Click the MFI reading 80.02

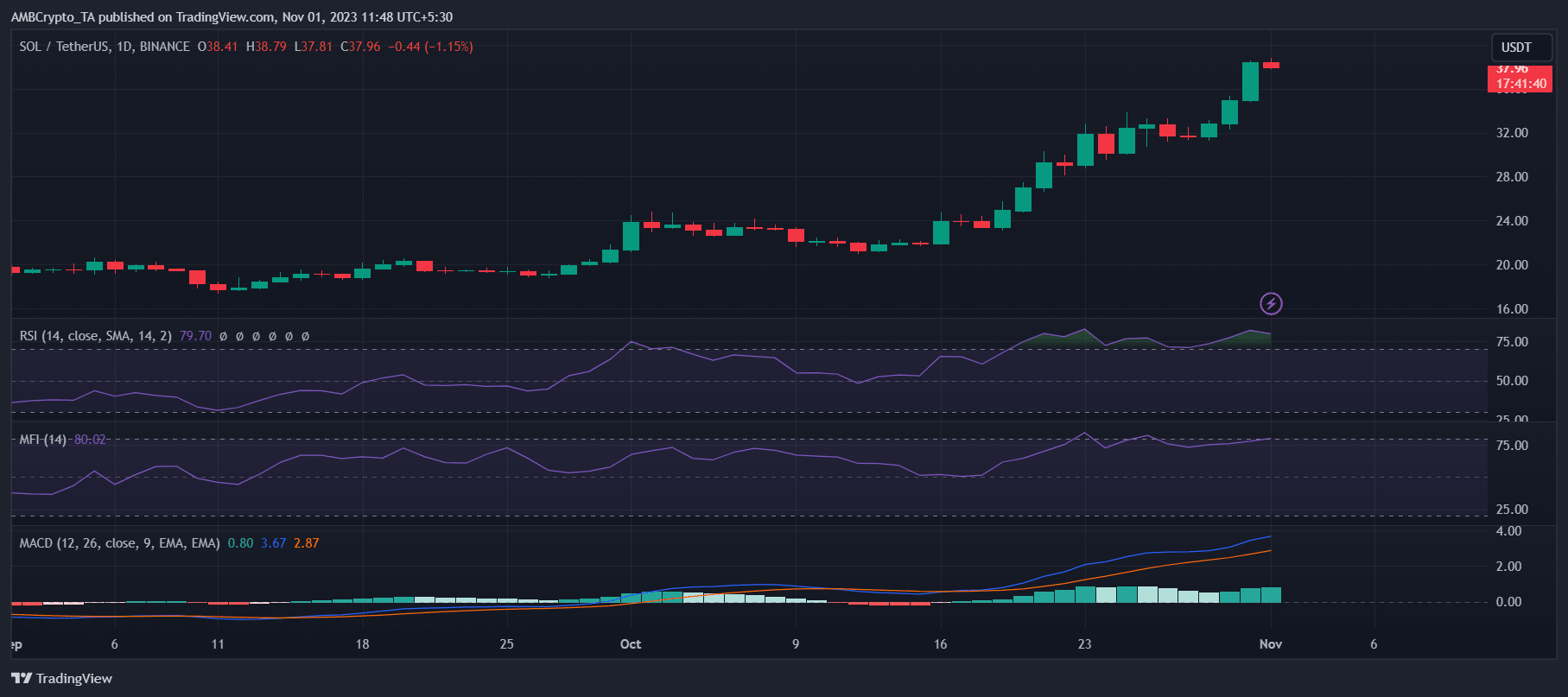tap(90, 440)
